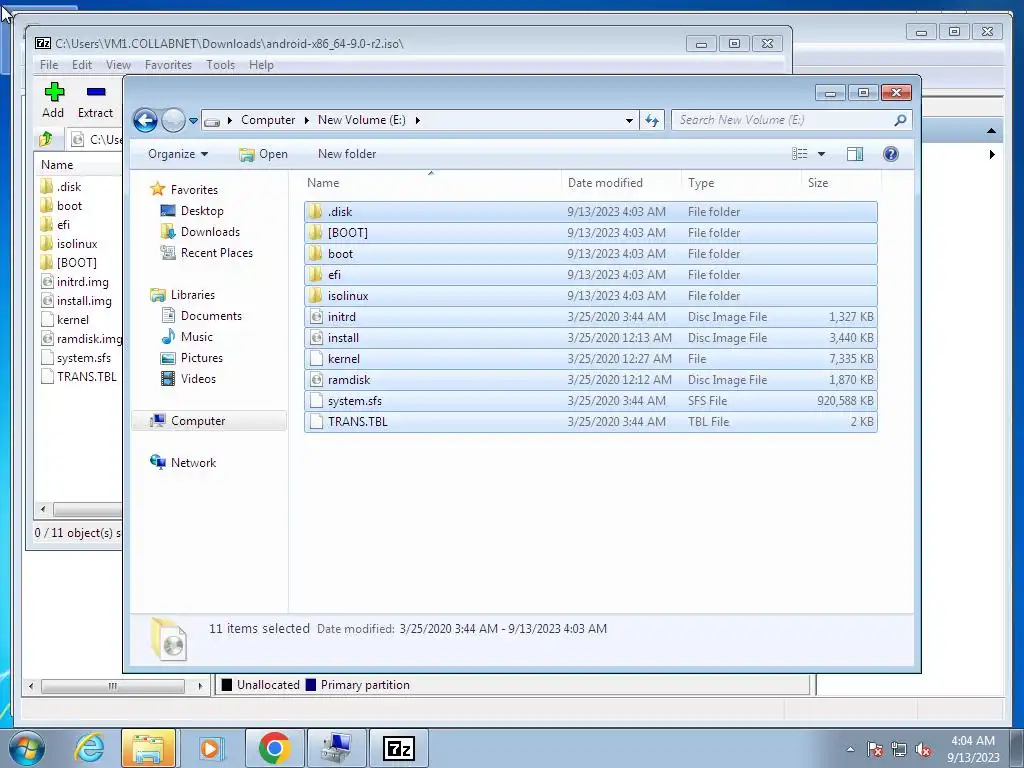The image size is (1024, 768).
Task: Open the recent pages dropdown by the back button
Action: click(x=193, y=120)
